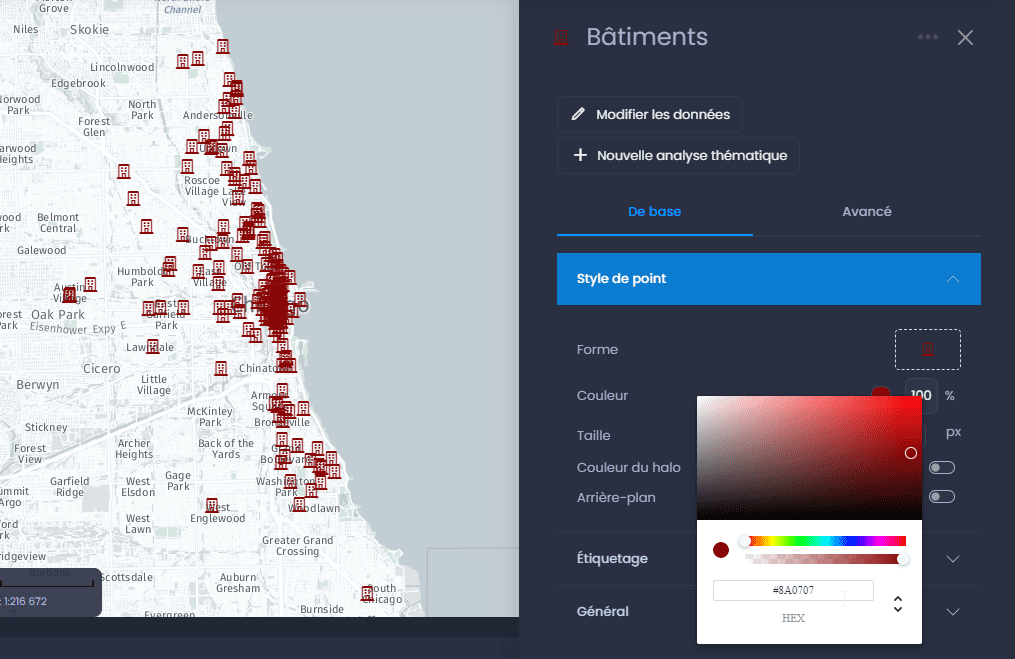
Task: Click the building marker near Lawndale
Action: [x=153, y=346]
